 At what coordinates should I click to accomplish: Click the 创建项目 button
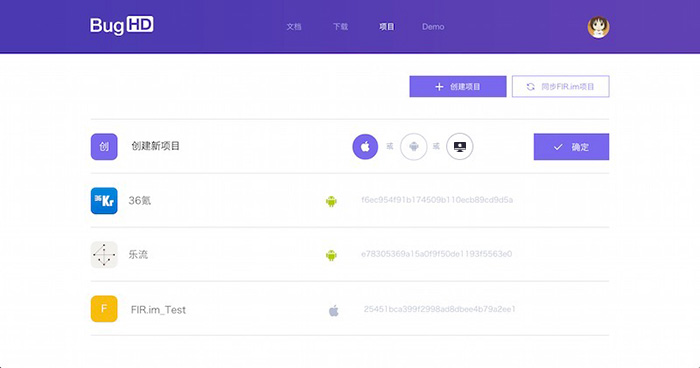[x=458, y=86]
